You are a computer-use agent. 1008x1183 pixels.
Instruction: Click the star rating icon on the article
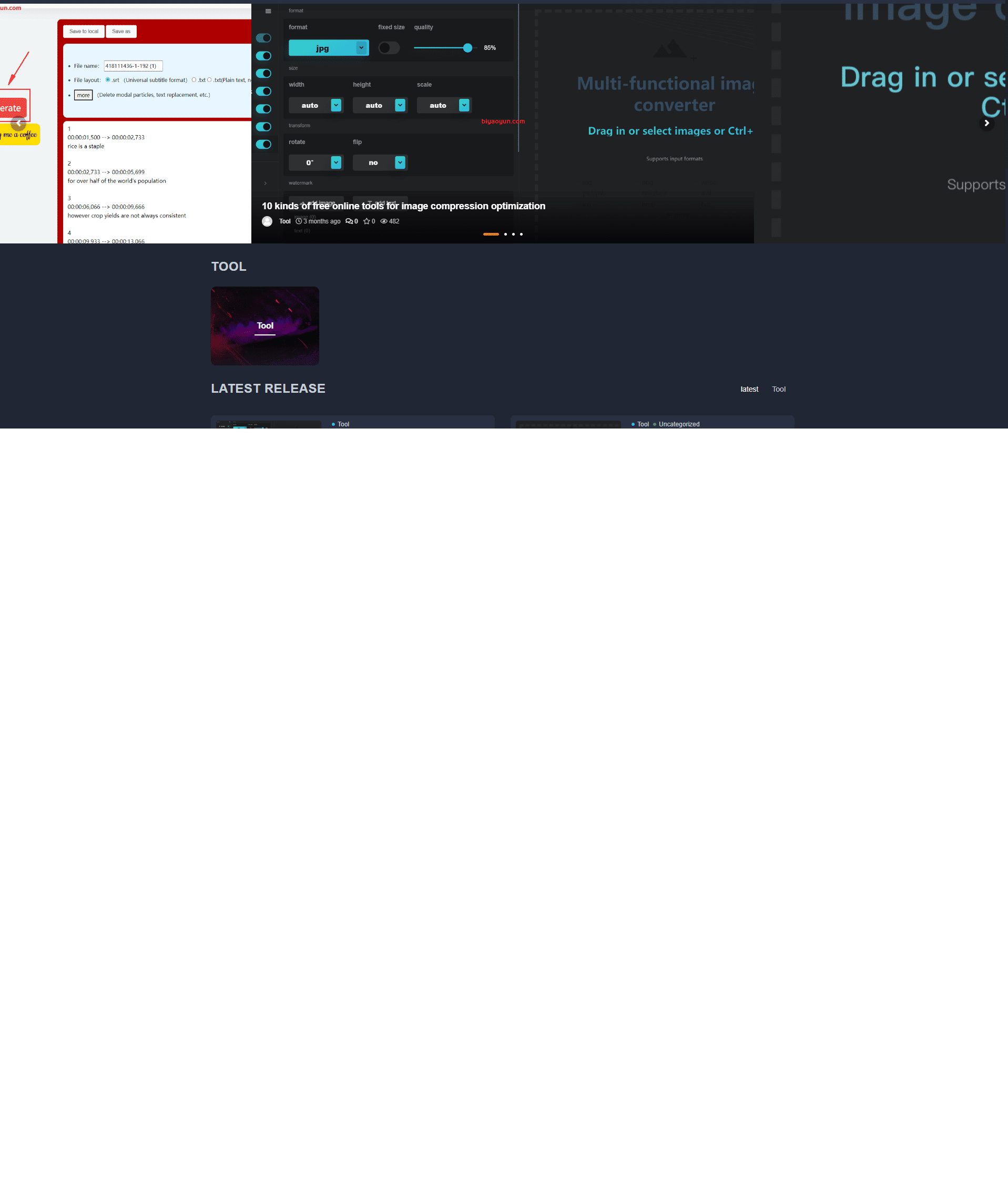coord(365,221)
